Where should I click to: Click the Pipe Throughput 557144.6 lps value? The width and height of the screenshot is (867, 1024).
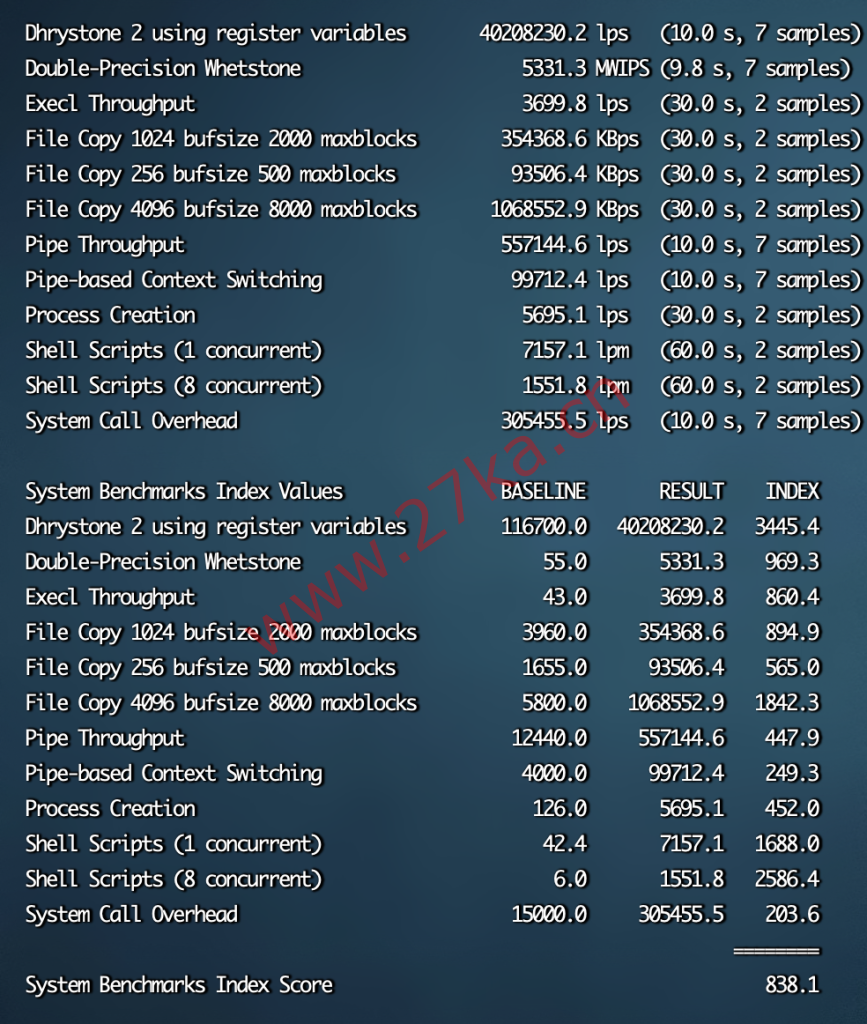coord(565,245)
